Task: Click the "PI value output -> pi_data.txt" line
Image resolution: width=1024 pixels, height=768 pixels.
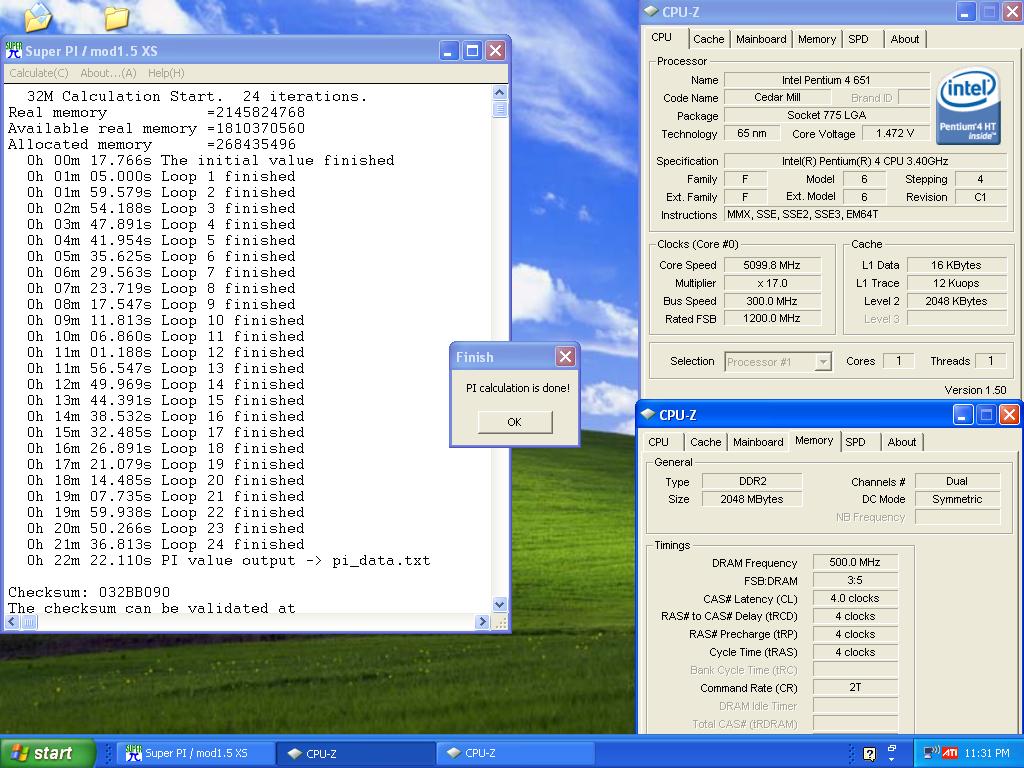Action: point(229,561)
